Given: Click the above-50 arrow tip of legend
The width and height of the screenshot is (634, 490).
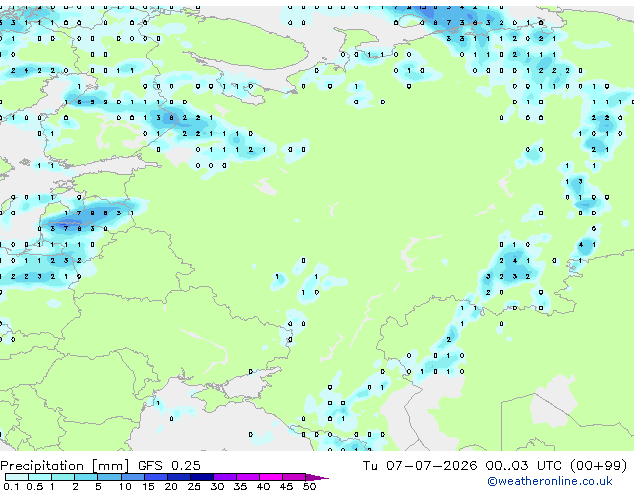Looking at the screenshot, I should [x=317, y=477].
